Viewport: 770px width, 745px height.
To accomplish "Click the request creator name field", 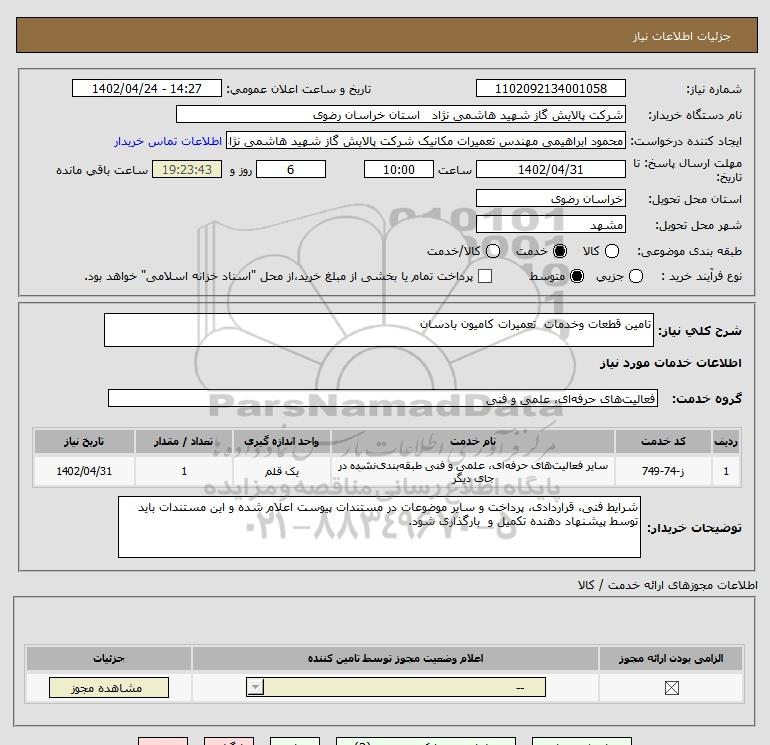I will coord(426,141).
